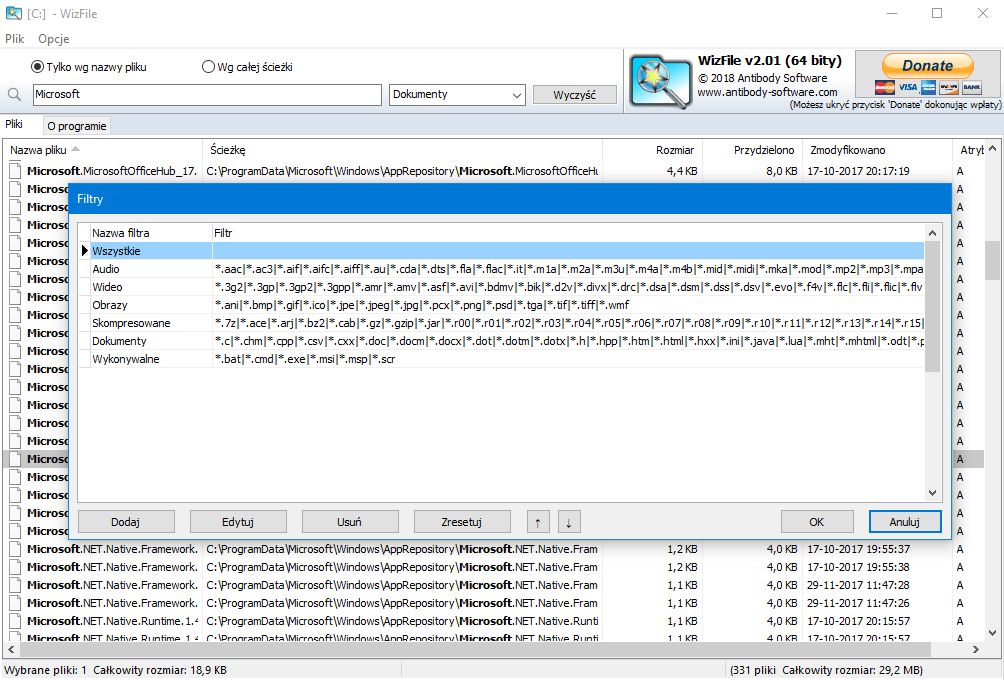The height and width of the screenshot is (680, 1004).
Task: Sort by Rozmiar column header
Action: [652, 150]
